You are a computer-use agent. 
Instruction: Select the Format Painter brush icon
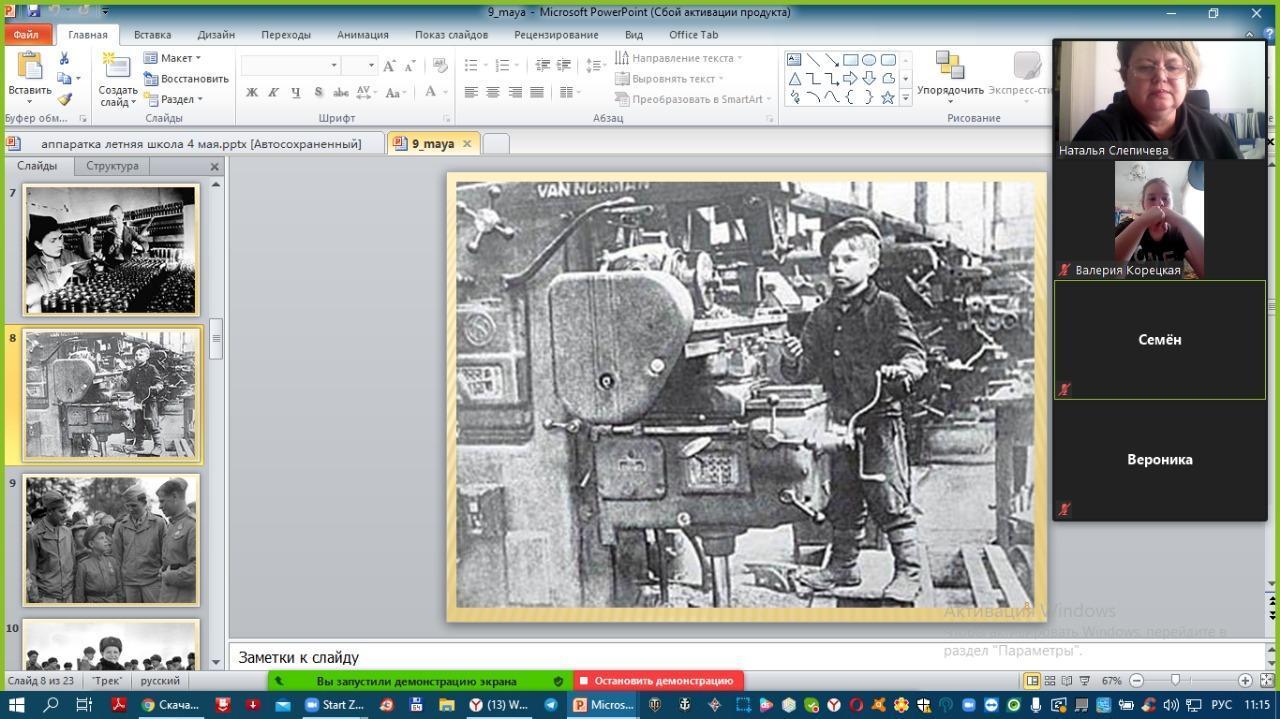coord(65,99)
